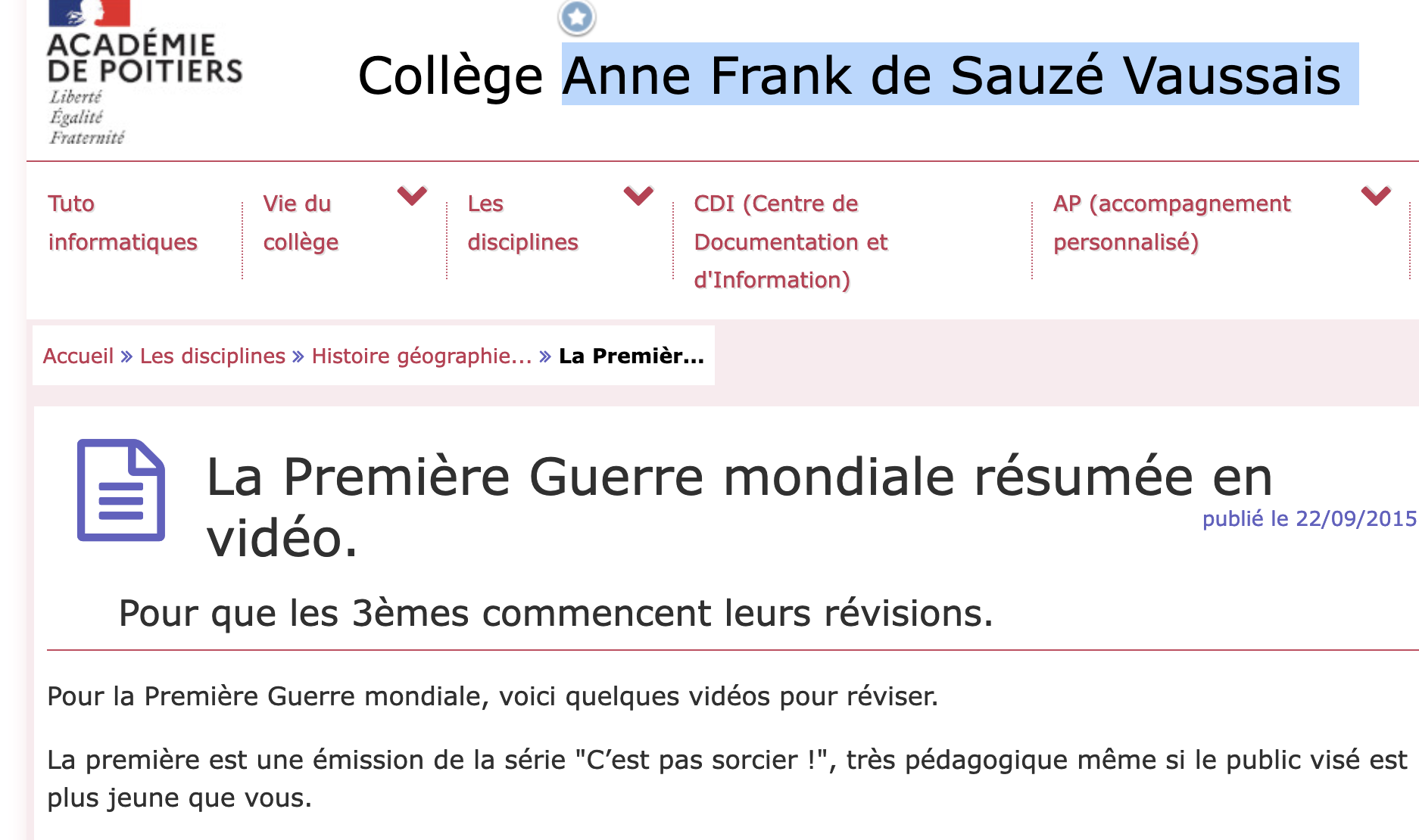Viewport: 1419px width, 840px height.
Task: Expand the Les disciplines menu chevron
Action: point(638,195)
